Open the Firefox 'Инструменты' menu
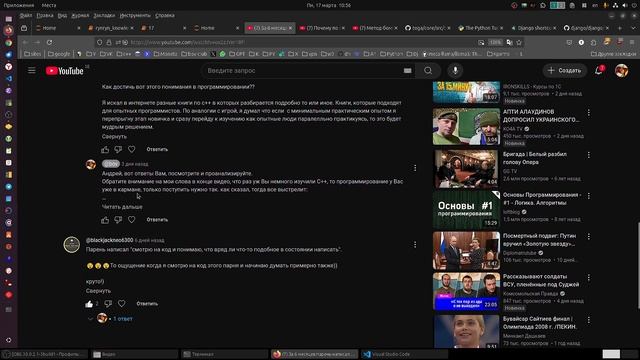 pos(135,16)
